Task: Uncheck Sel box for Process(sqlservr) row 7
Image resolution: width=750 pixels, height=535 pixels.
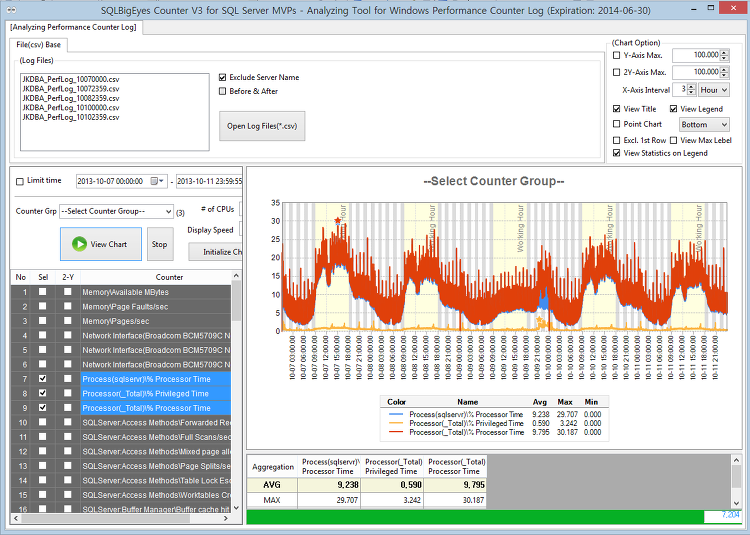Action: [x=42, y=379]
